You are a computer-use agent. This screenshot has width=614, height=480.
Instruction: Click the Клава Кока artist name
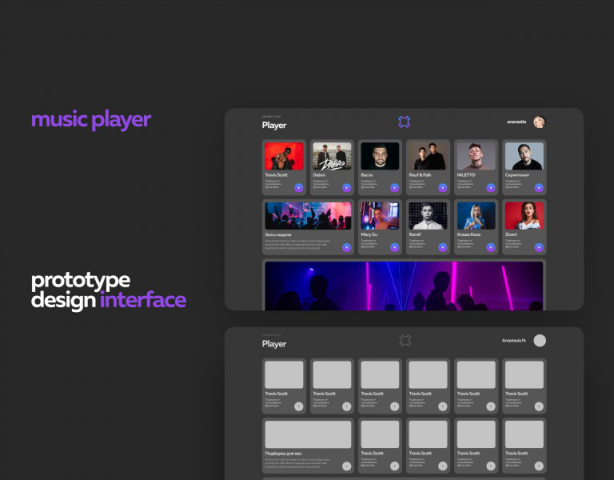coord(469,235)
